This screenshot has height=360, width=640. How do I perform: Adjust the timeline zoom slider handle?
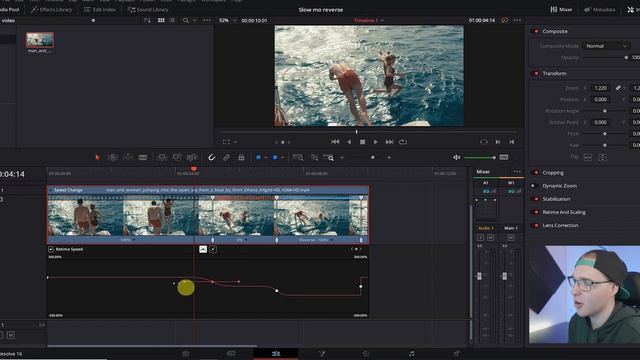[373, 158]
